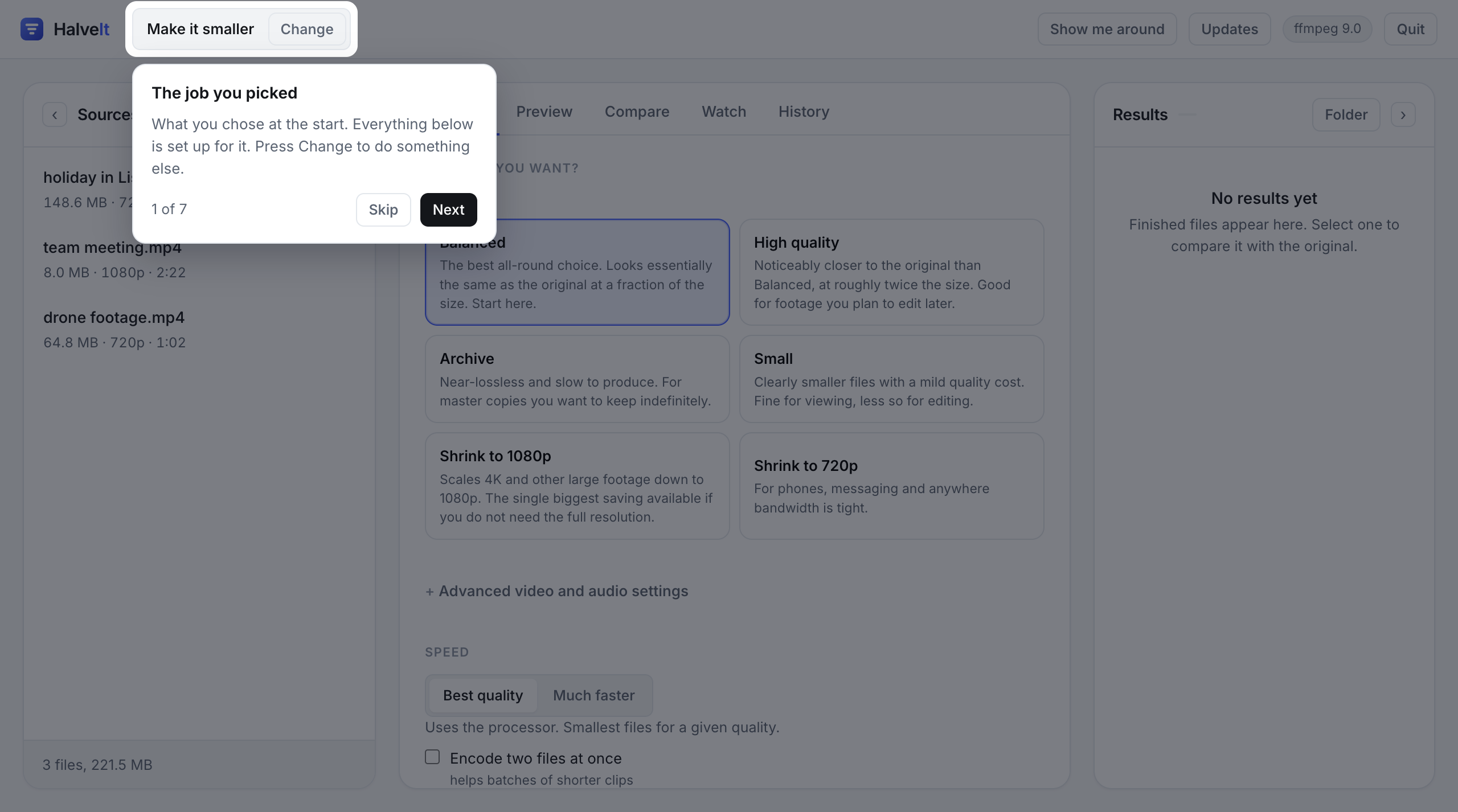Skip the guided tour
The height and width of the screenshot is (812, 1458).
pyautogui.click(x=383, y=210)
